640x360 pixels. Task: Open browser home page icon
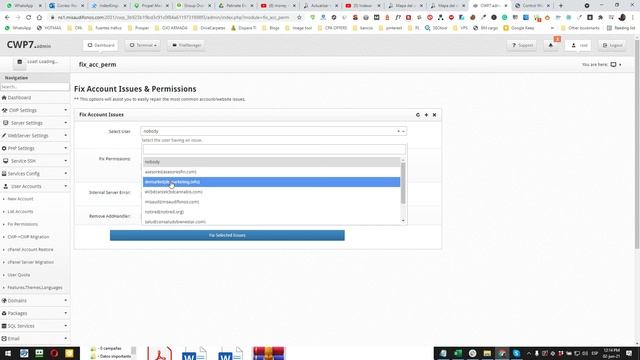(x=39, y=18)
